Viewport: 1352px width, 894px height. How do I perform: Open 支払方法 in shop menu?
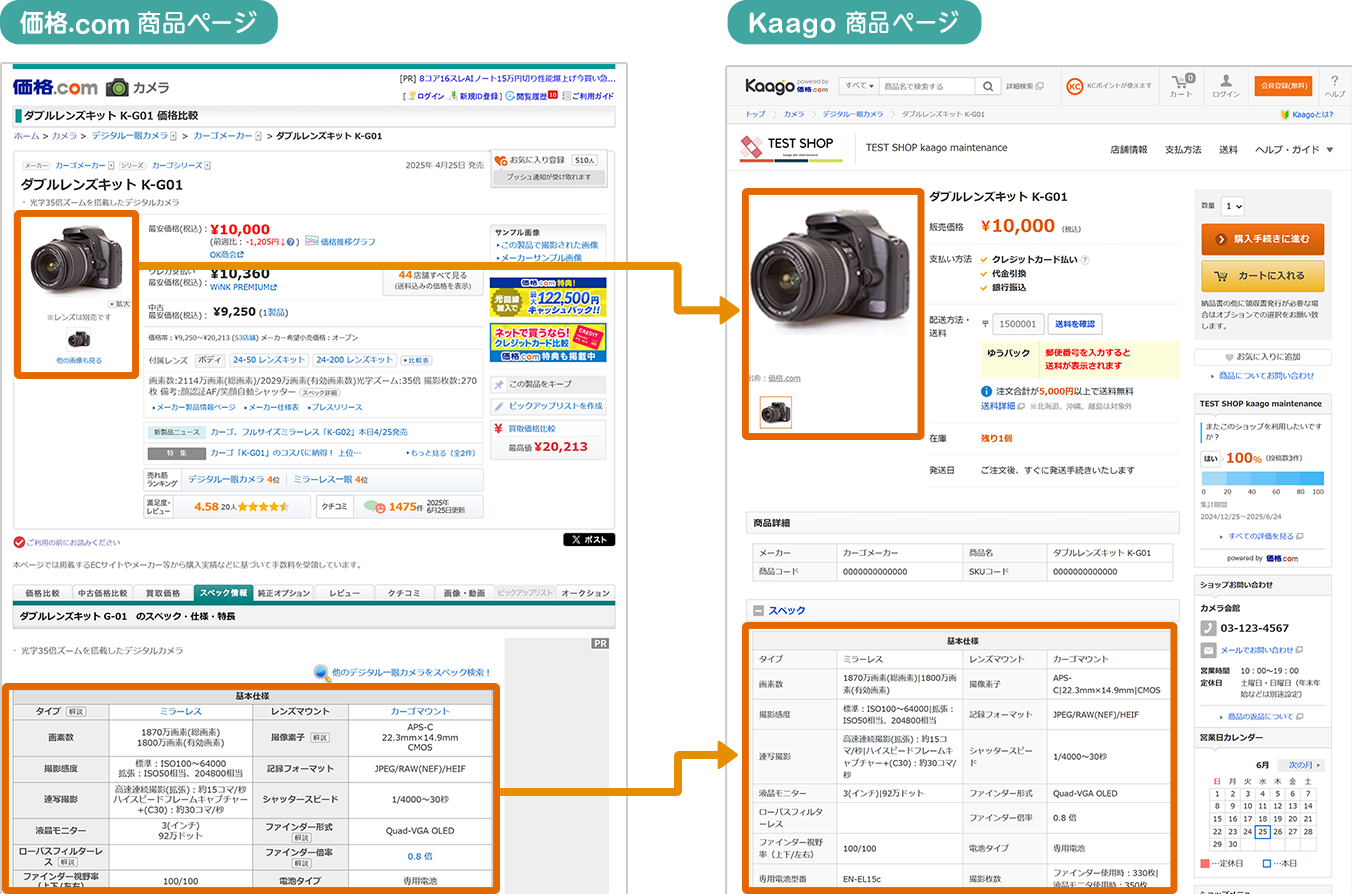pyautogui.click(x=1183, y=150)
